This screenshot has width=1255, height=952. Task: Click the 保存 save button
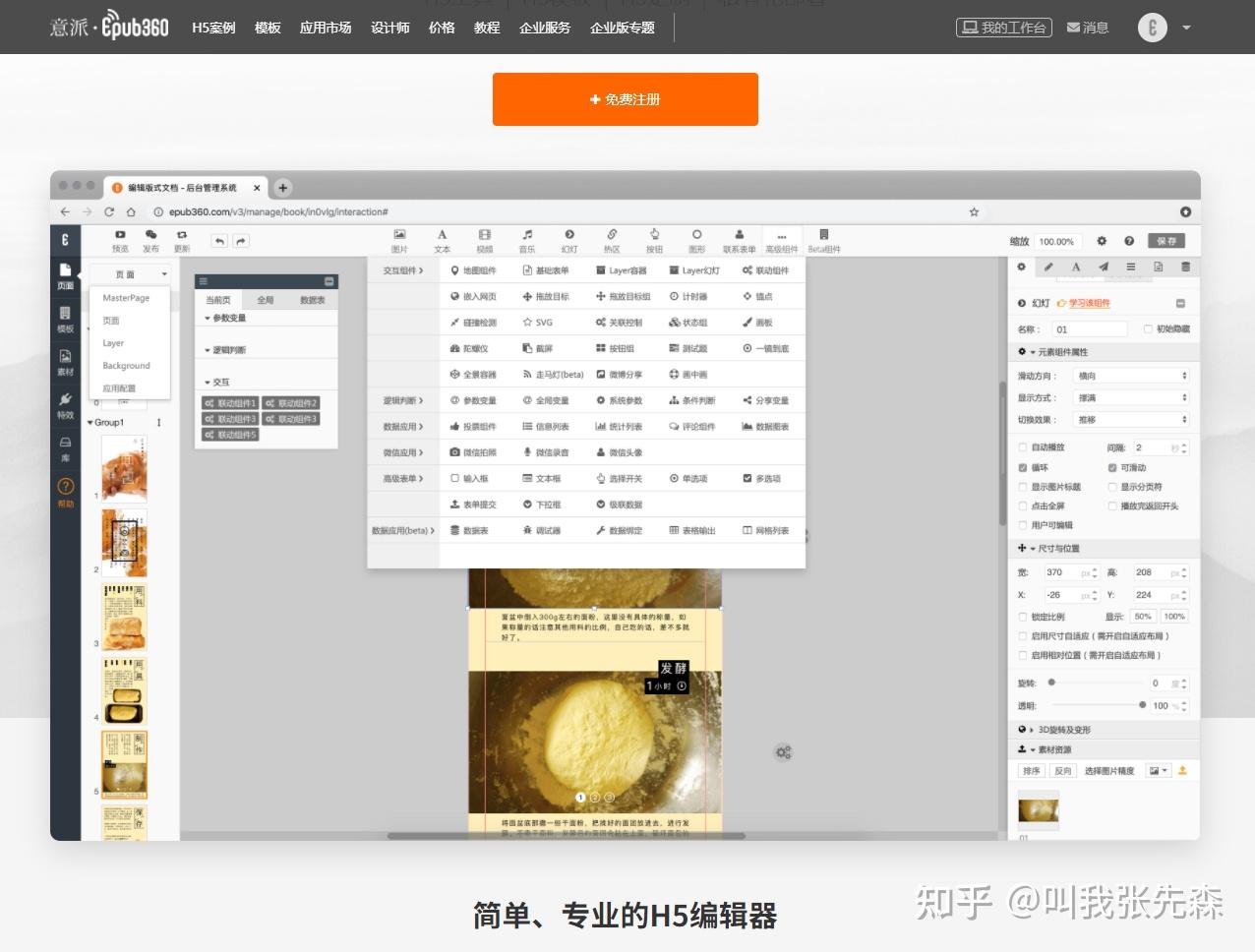tap(1166, 241)
